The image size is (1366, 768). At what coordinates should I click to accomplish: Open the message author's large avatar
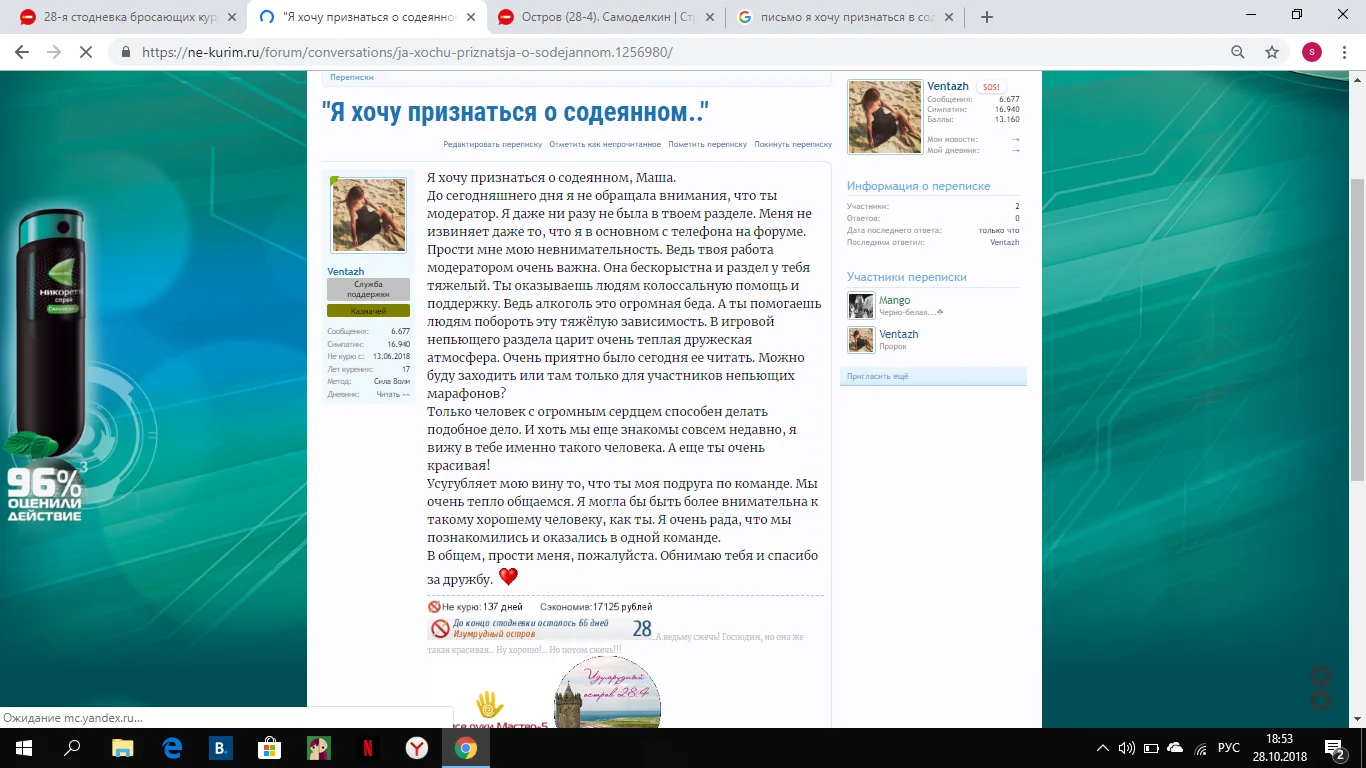pyautogui.click(x=368, y=216)
